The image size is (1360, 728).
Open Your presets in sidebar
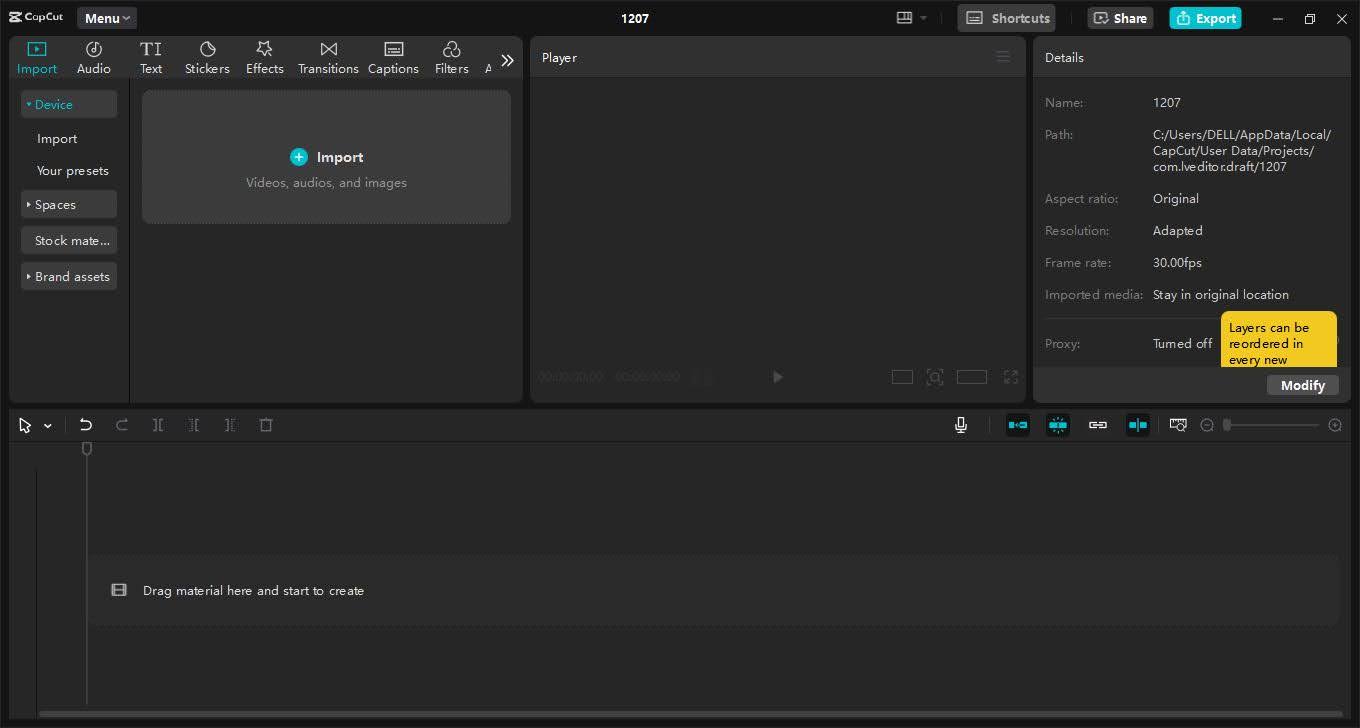73,171
